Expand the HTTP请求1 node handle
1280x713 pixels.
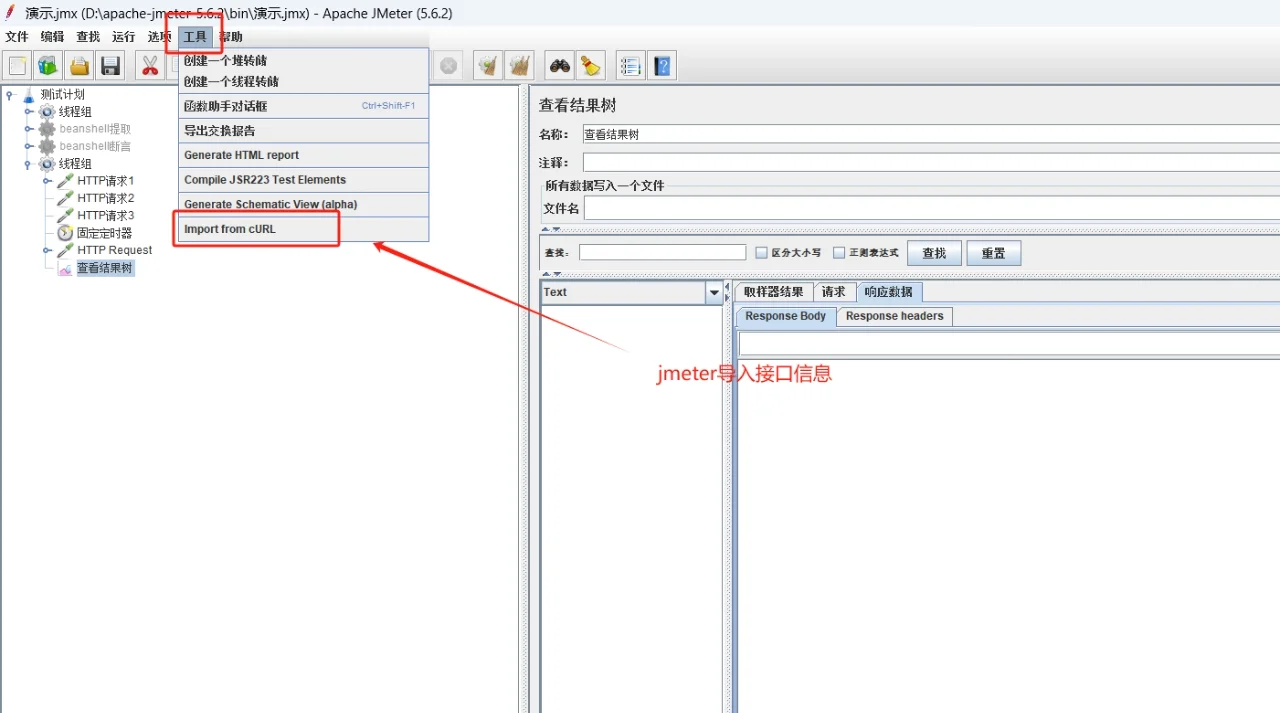click(47, 181)
